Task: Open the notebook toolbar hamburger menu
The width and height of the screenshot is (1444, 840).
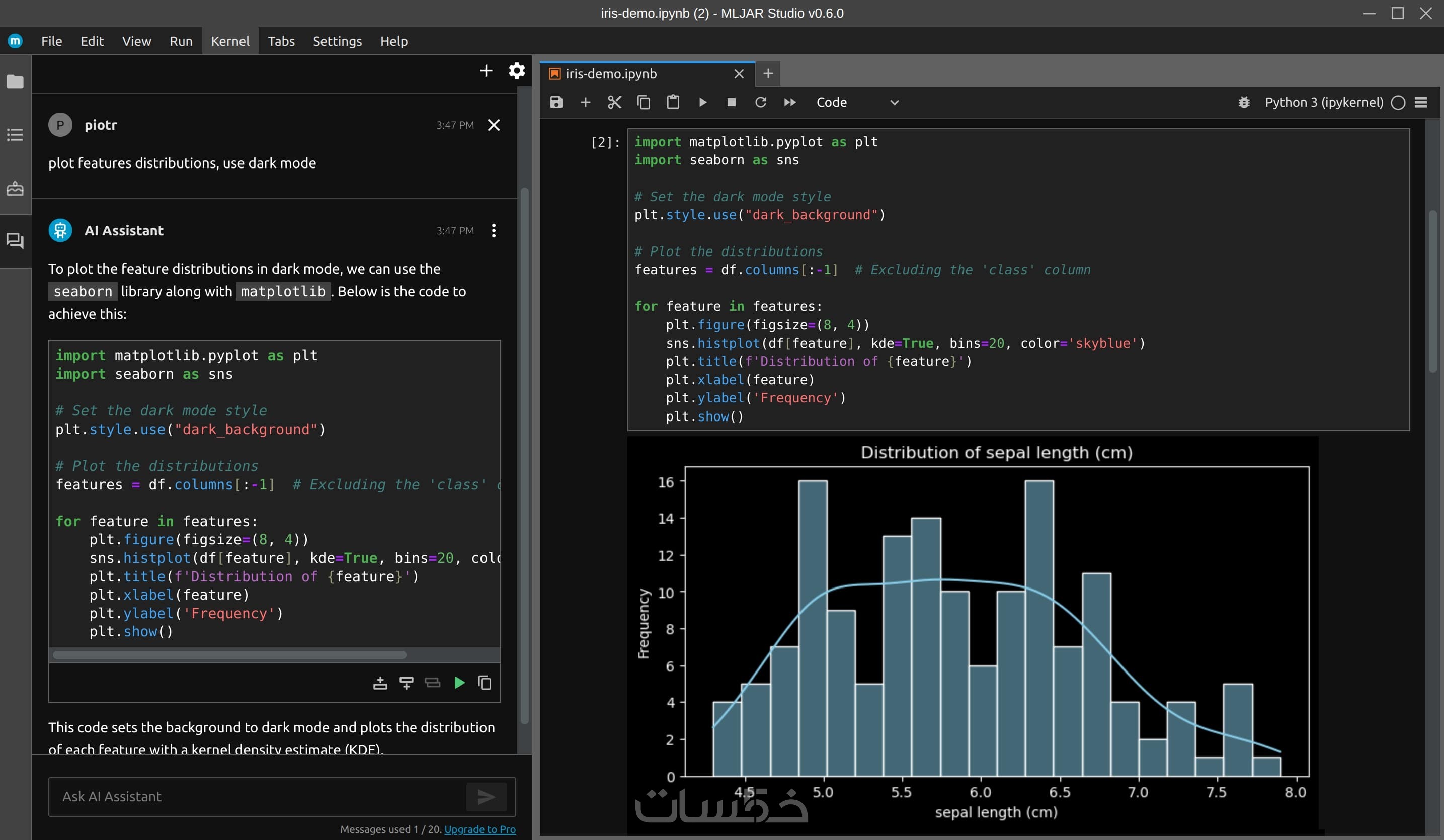Action: click(1420, 102)
